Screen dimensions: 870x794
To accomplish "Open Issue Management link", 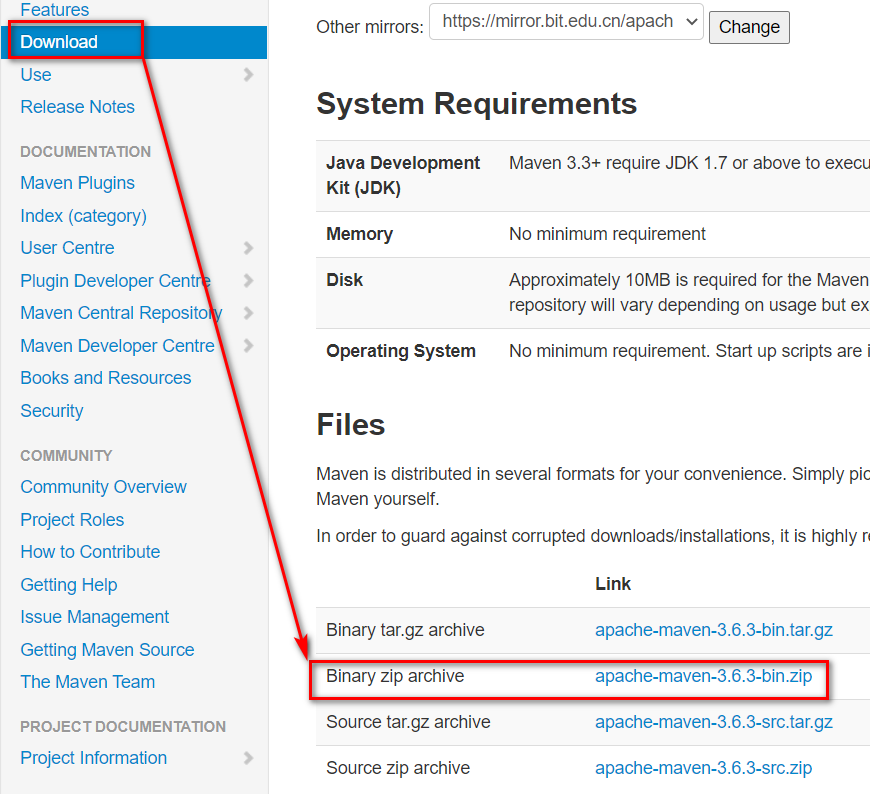I will [94, 616].
